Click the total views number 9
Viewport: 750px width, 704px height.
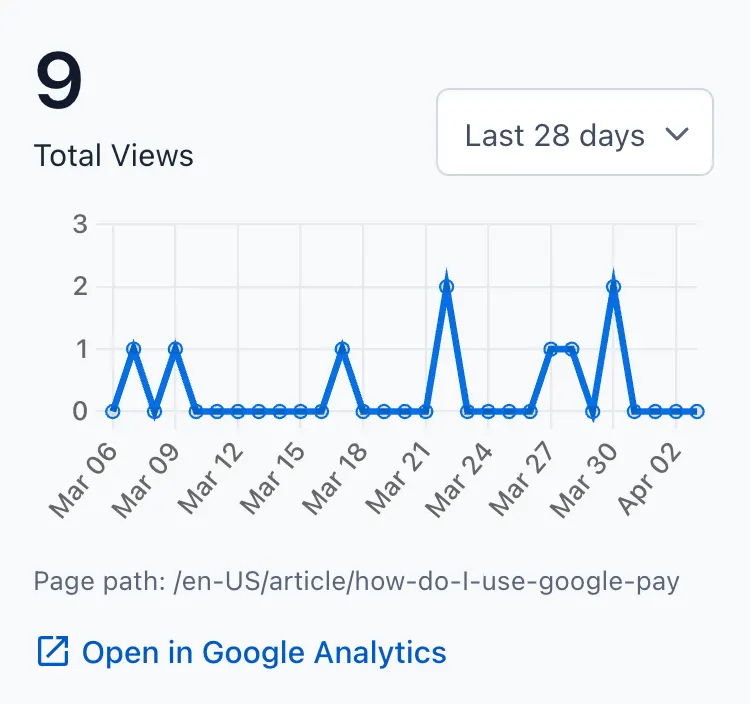click(x=59, y=80)
